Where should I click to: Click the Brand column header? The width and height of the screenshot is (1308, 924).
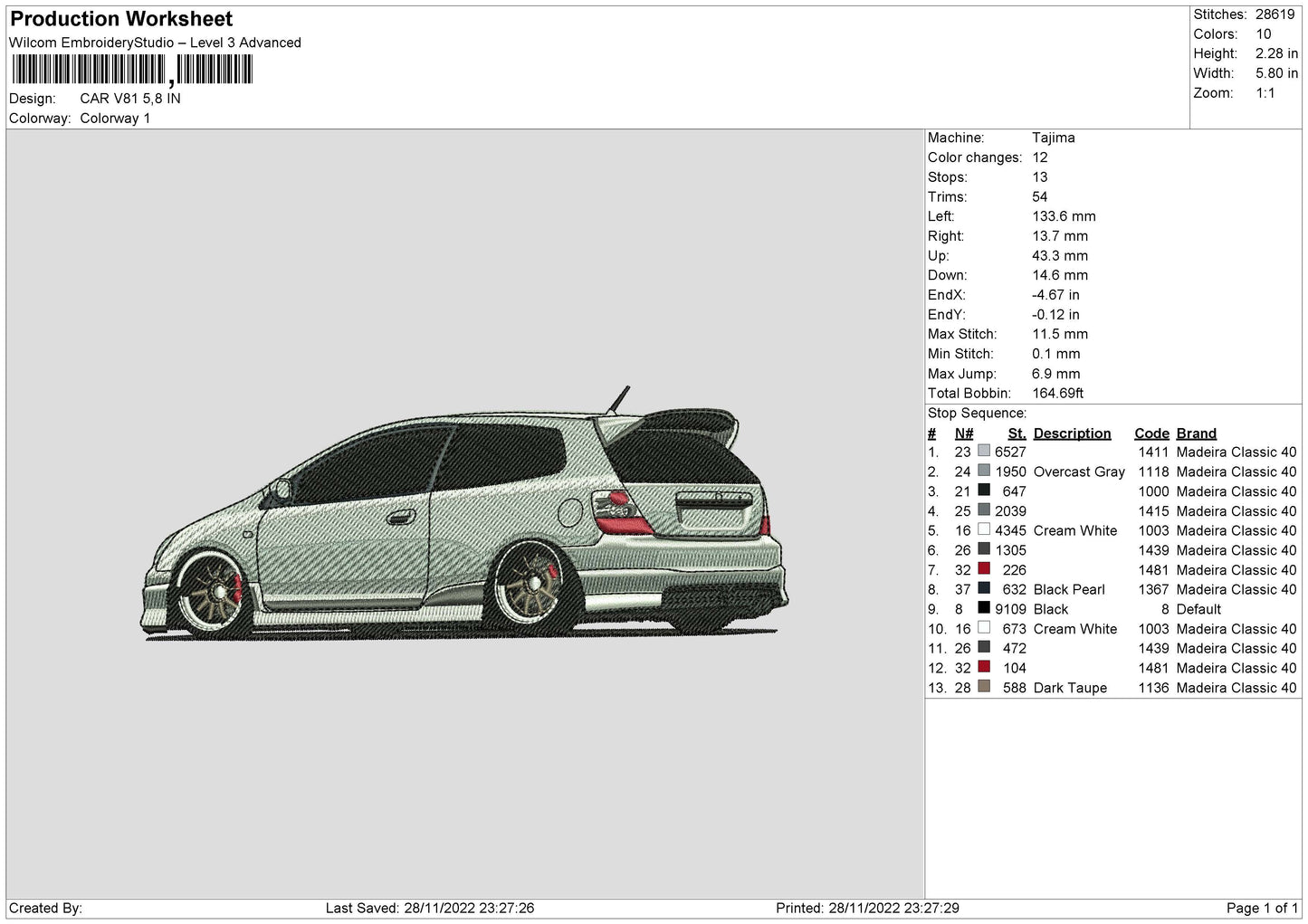1196,433
